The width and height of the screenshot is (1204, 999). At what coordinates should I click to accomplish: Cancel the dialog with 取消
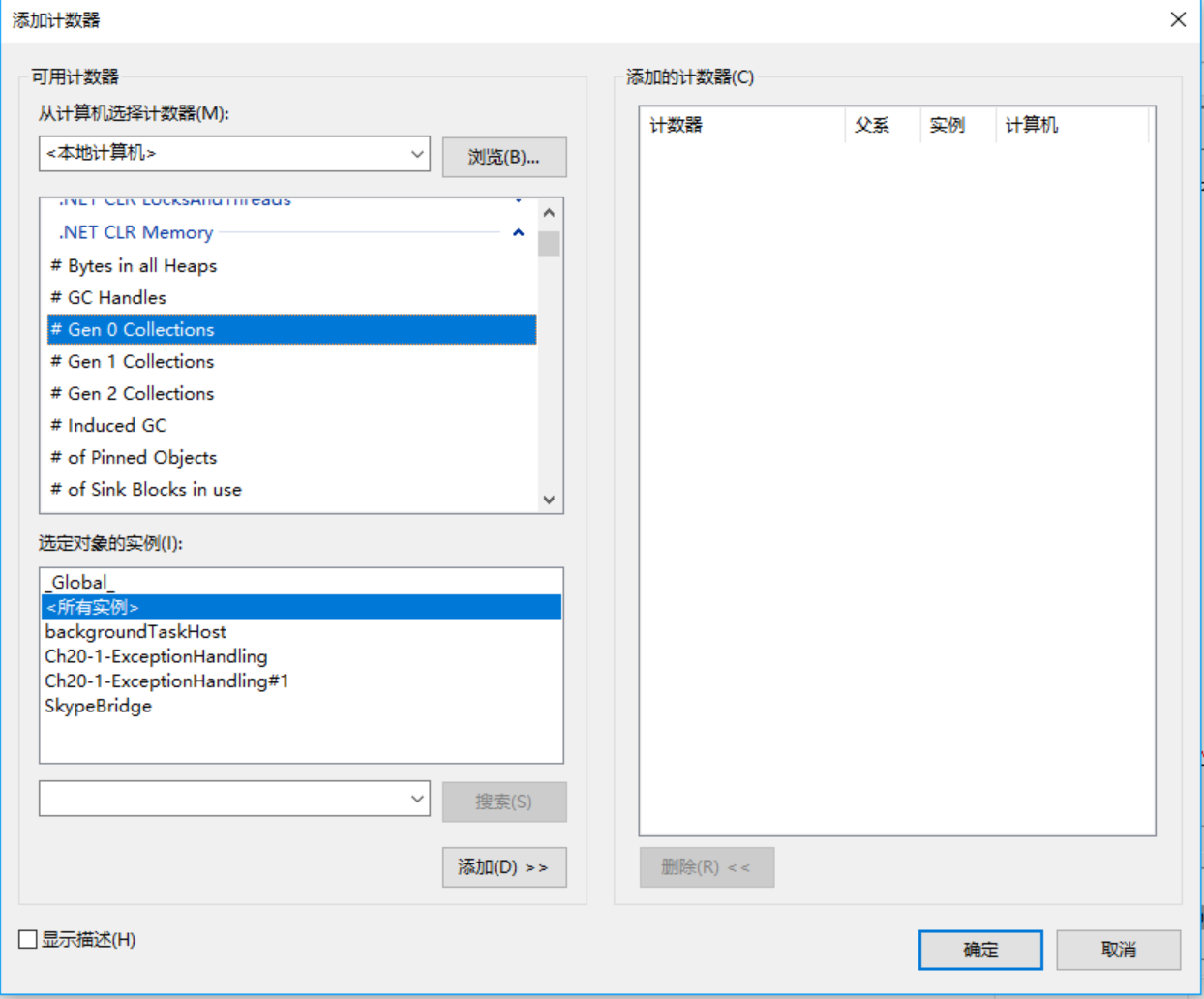[x=1118, y=950]
